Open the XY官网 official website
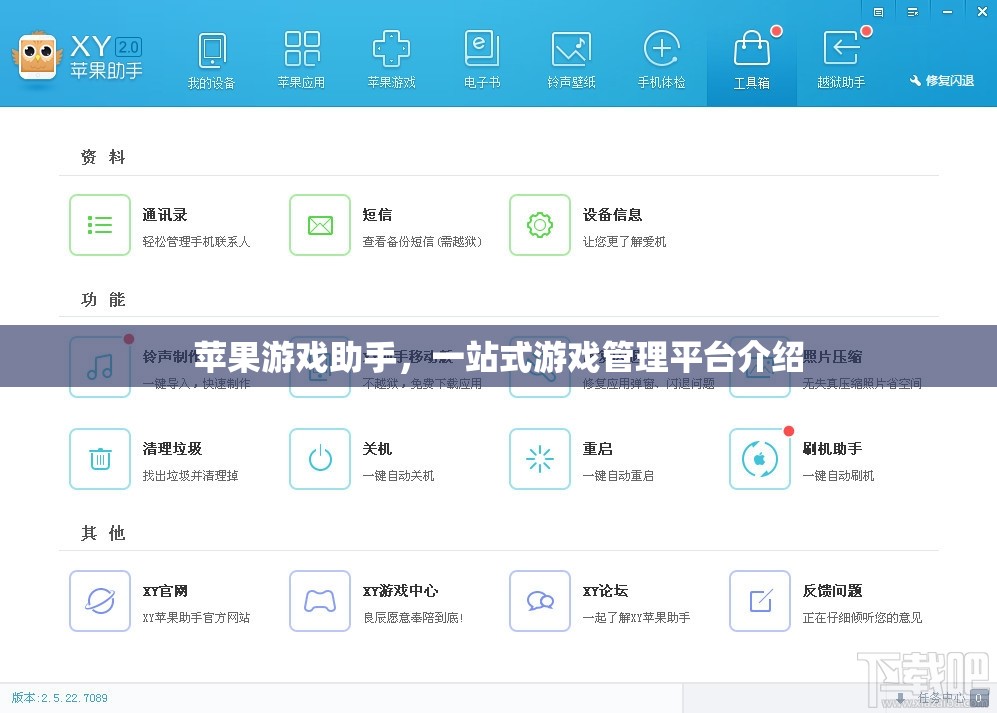The width and height of the screenshot is (997, 713). 100,601
